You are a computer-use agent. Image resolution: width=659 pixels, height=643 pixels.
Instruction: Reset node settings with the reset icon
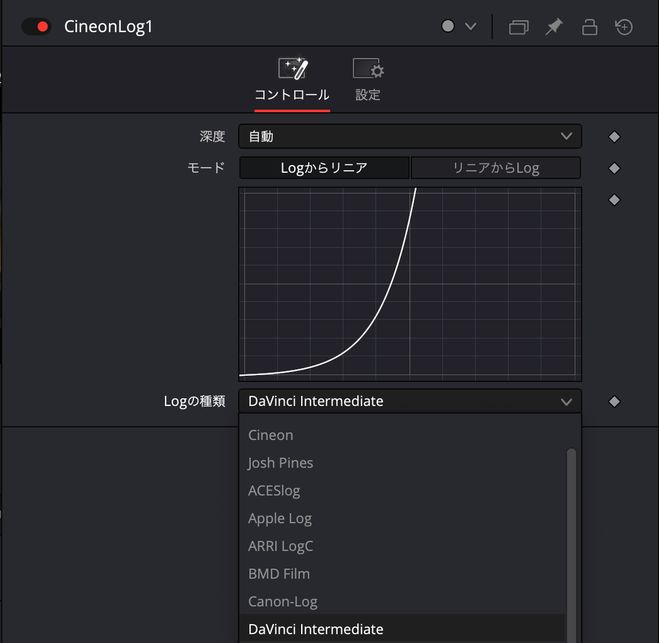point(624,27)
